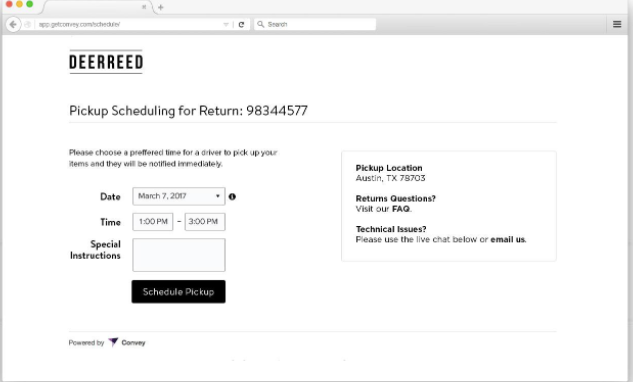Click the Convey logo in the footer

pos(127,342)
